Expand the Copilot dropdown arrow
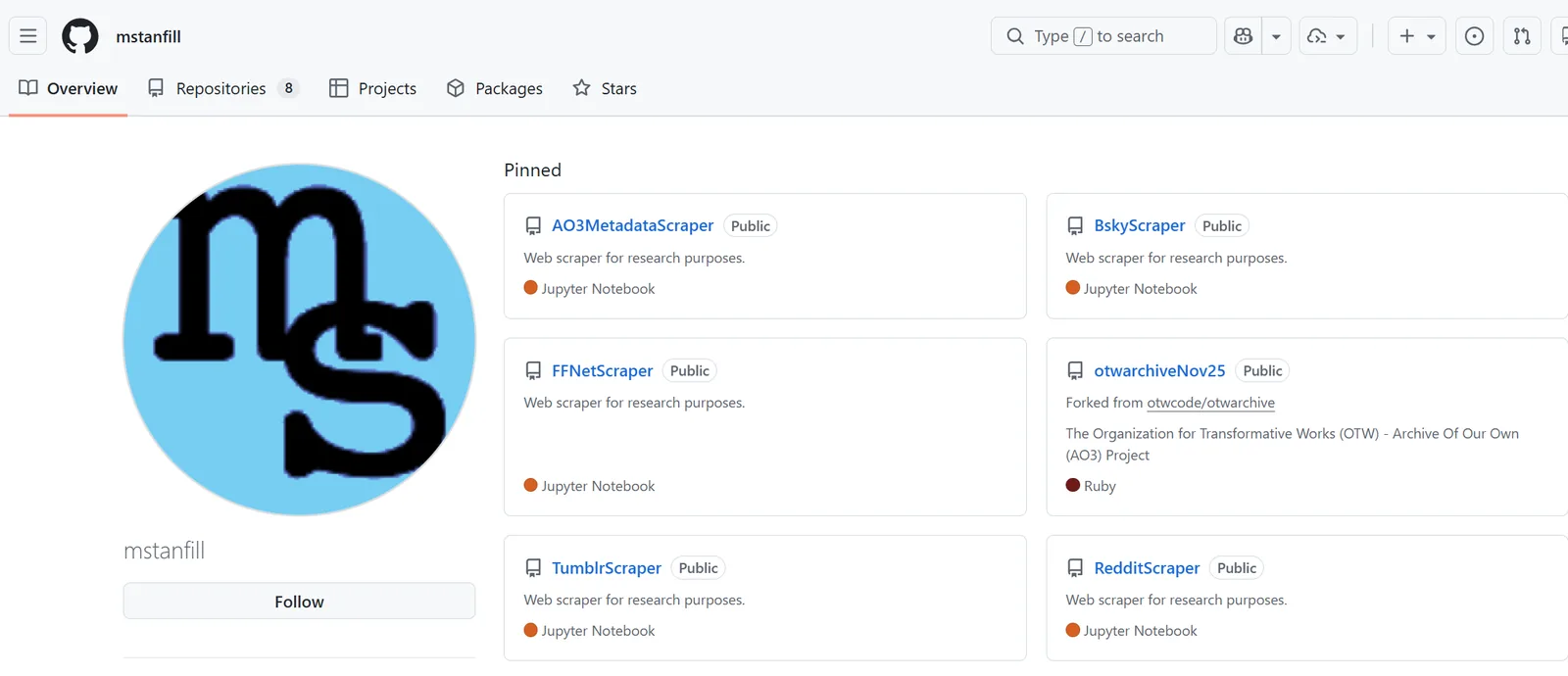Viewport: 1568px width, 676px height. 1276,36
